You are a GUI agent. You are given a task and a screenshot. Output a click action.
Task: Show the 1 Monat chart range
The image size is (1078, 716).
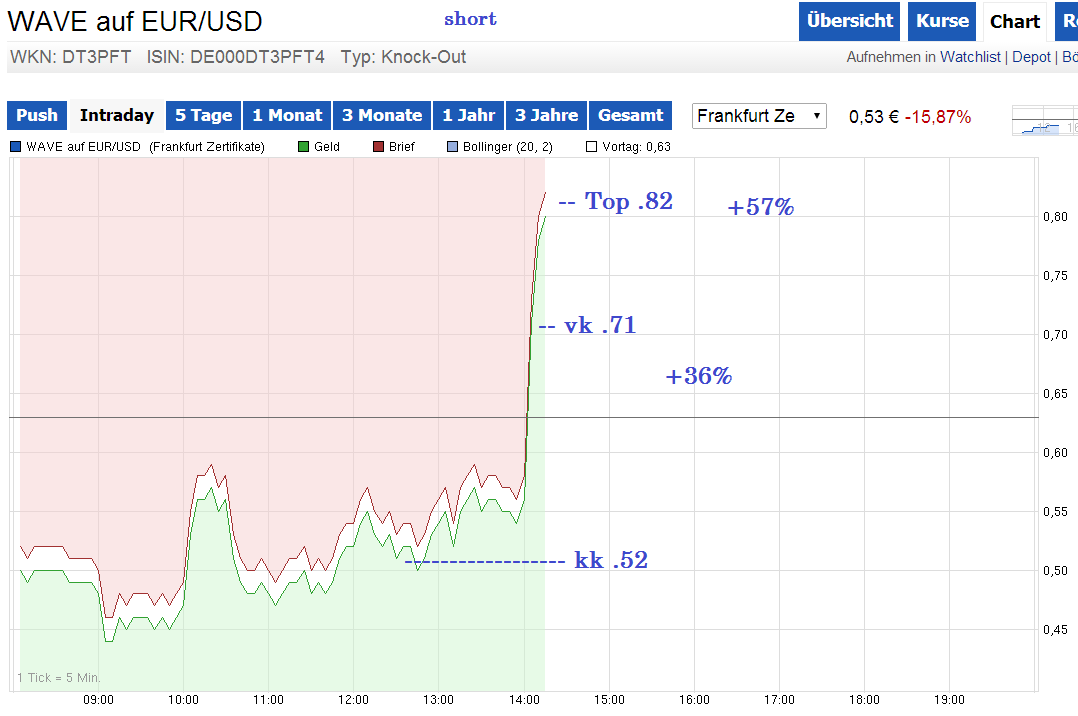tap(287, 115)
